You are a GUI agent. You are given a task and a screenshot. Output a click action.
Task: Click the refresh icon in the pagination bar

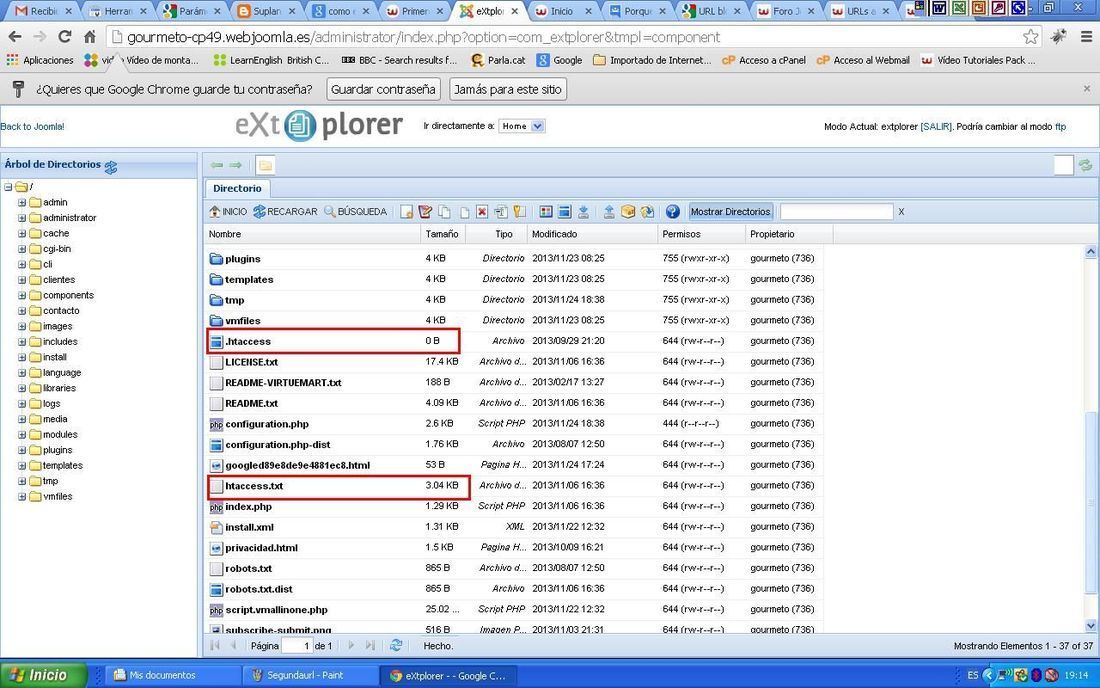(396, 645)
